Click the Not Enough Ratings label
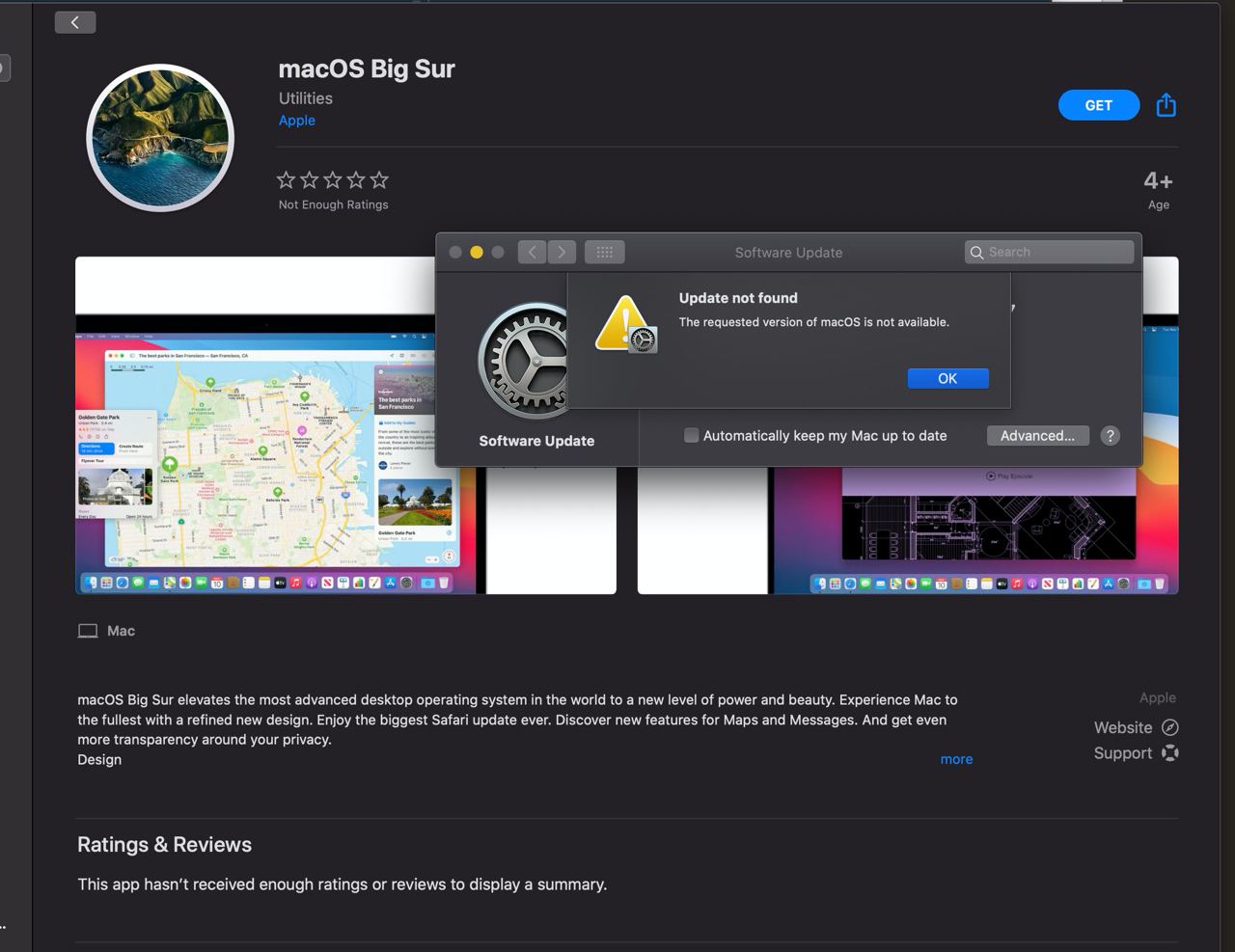The width and height of the screenshot is (1235, 952). 333,204
